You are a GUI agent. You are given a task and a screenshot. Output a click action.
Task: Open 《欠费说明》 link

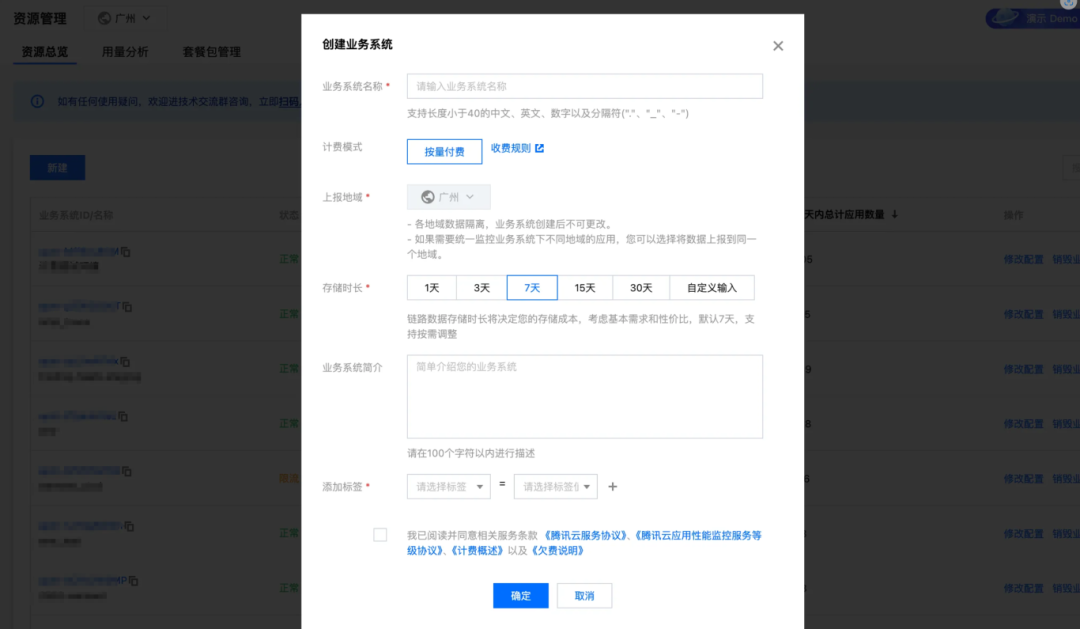(558, 550)
